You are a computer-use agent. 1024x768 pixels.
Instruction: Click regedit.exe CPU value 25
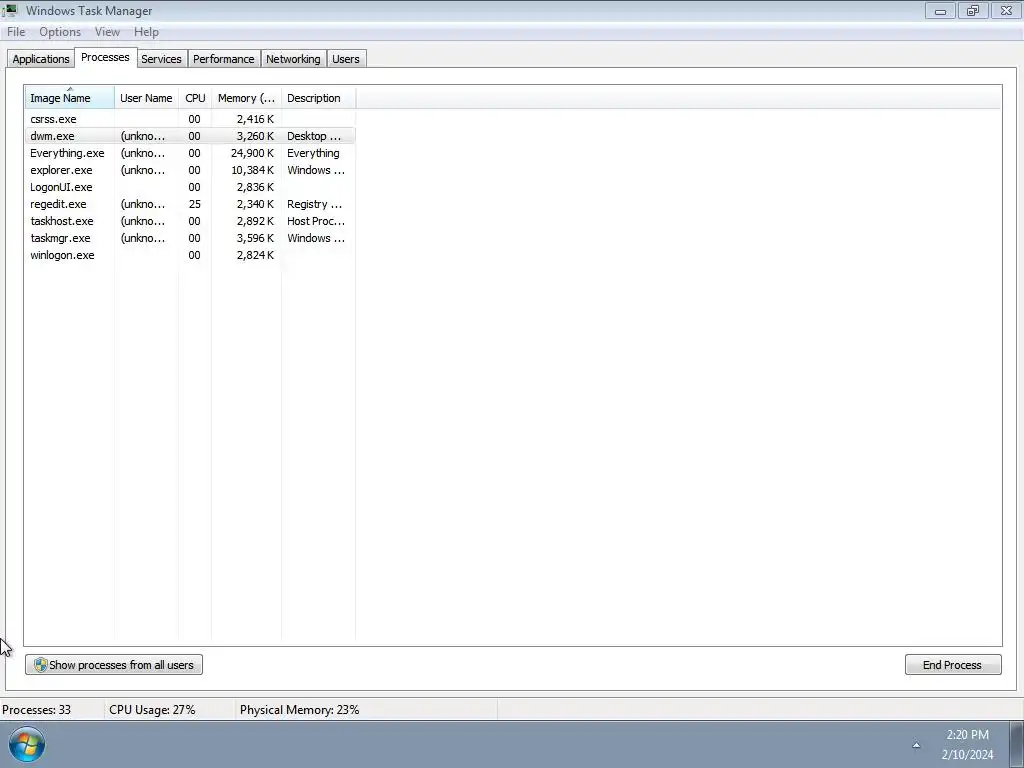tap(195, 204)
